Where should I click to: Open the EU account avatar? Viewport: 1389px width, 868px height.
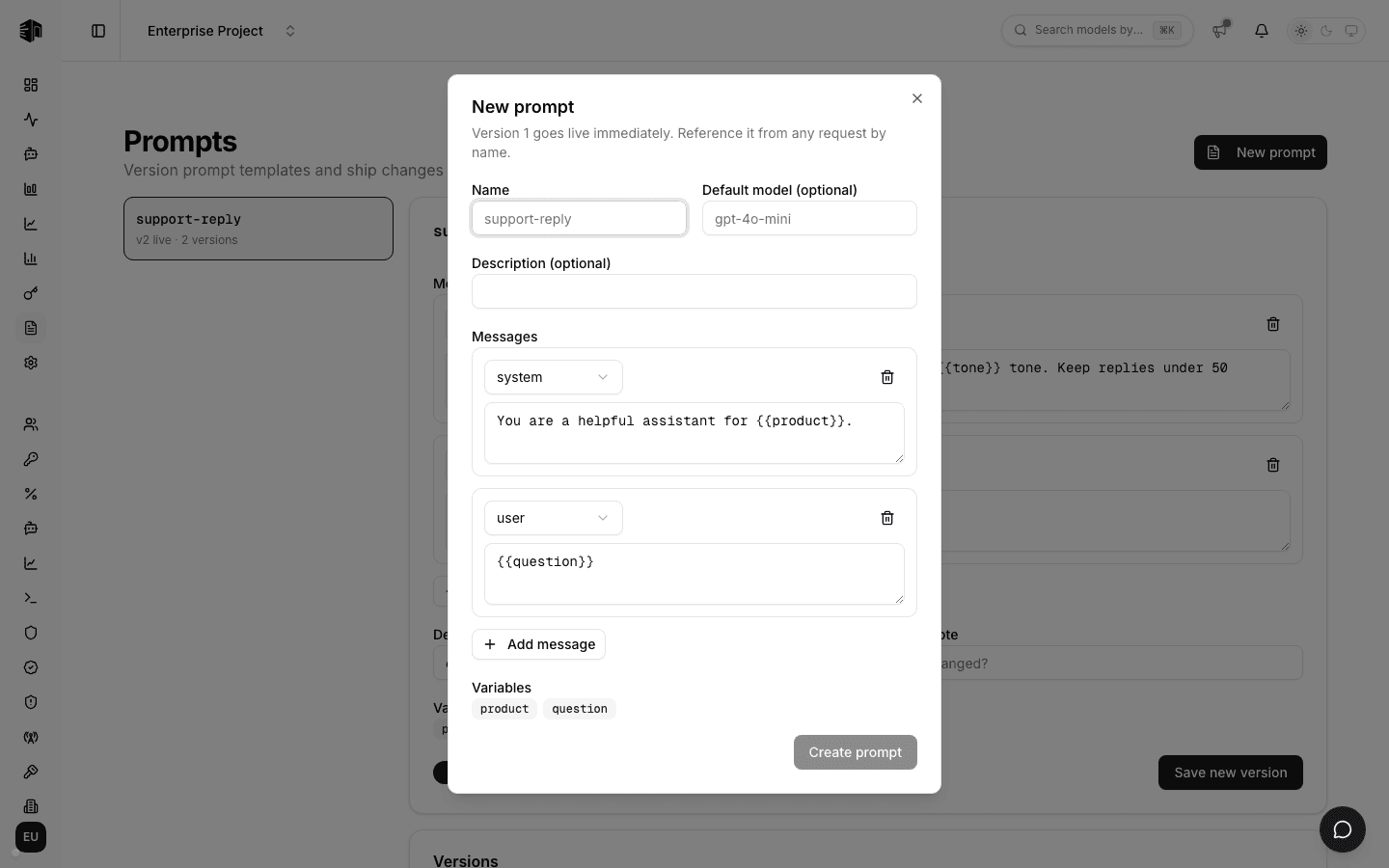(31, 837)
